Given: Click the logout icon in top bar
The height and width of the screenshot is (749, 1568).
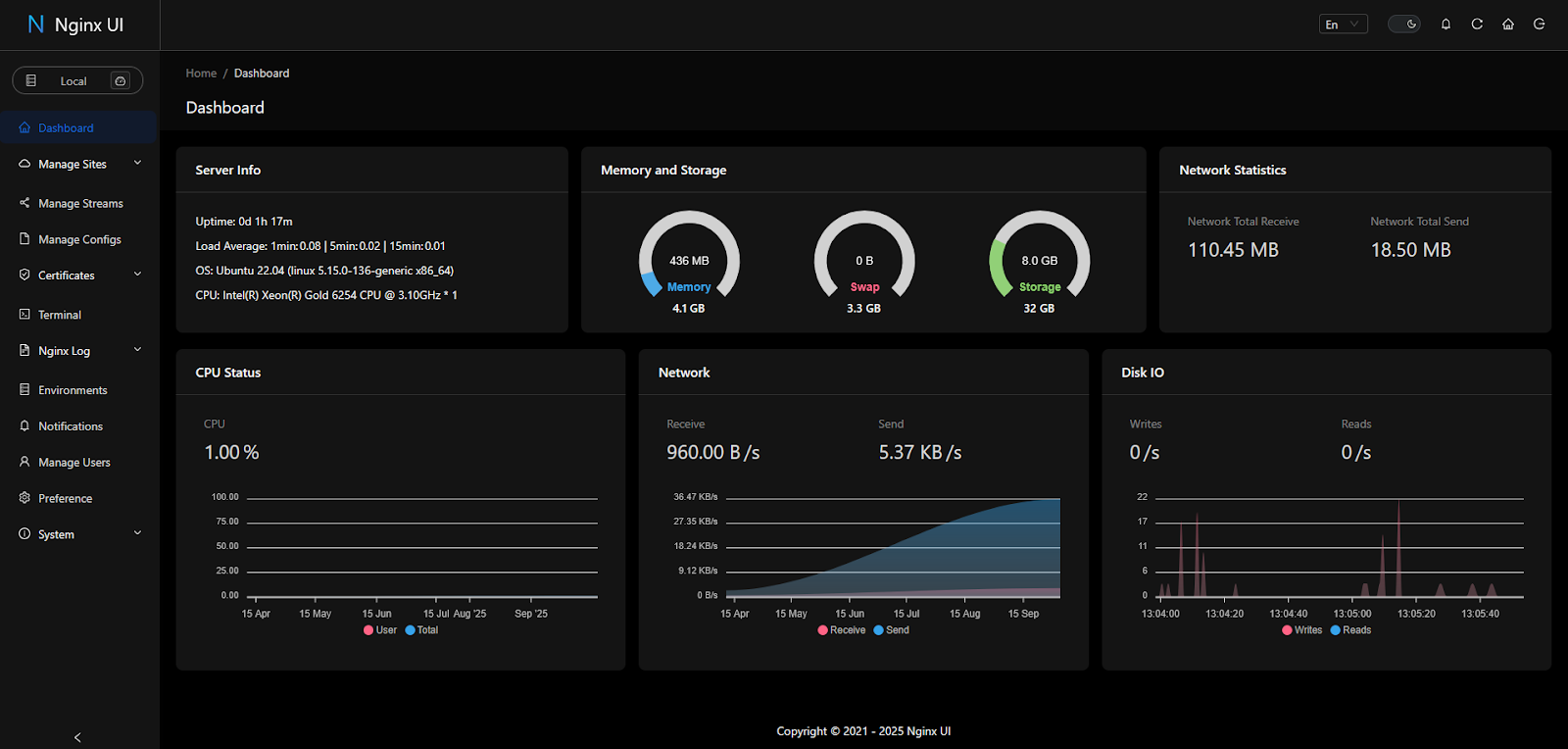Looking at the screenshot, I should (x=1540, y=25).
